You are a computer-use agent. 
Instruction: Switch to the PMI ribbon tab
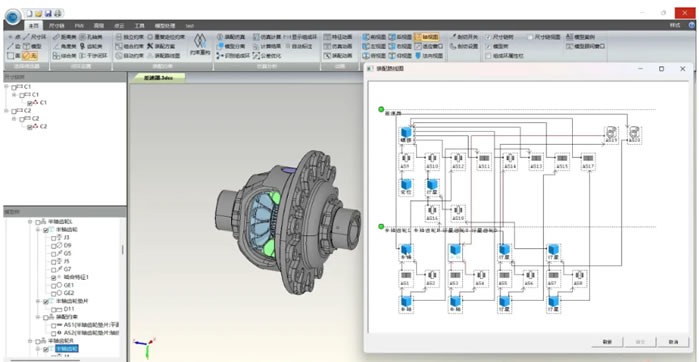click(x=79, y=26)
